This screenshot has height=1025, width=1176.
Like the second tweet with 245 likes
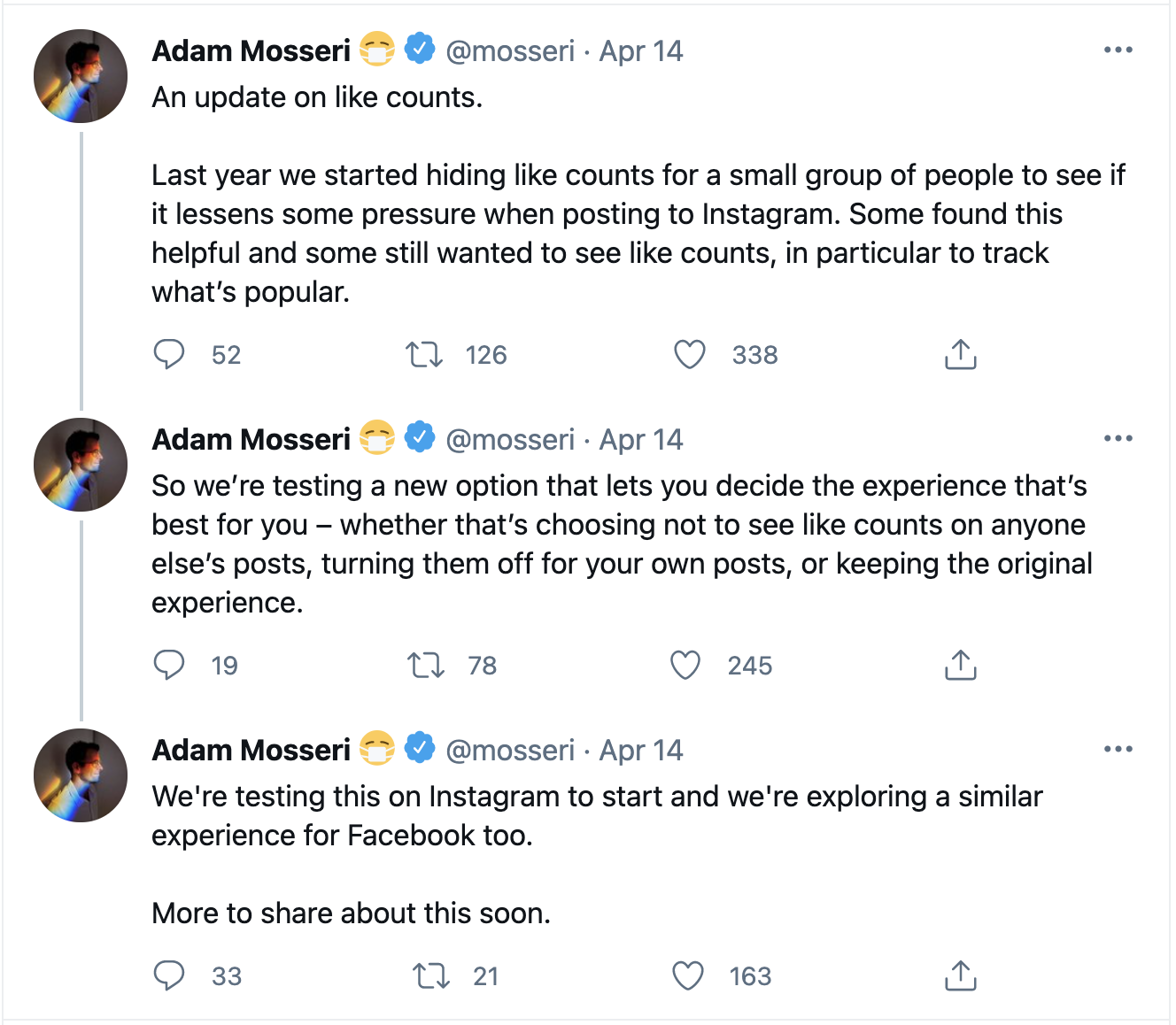pyautogui.click(x=685, y=665)
